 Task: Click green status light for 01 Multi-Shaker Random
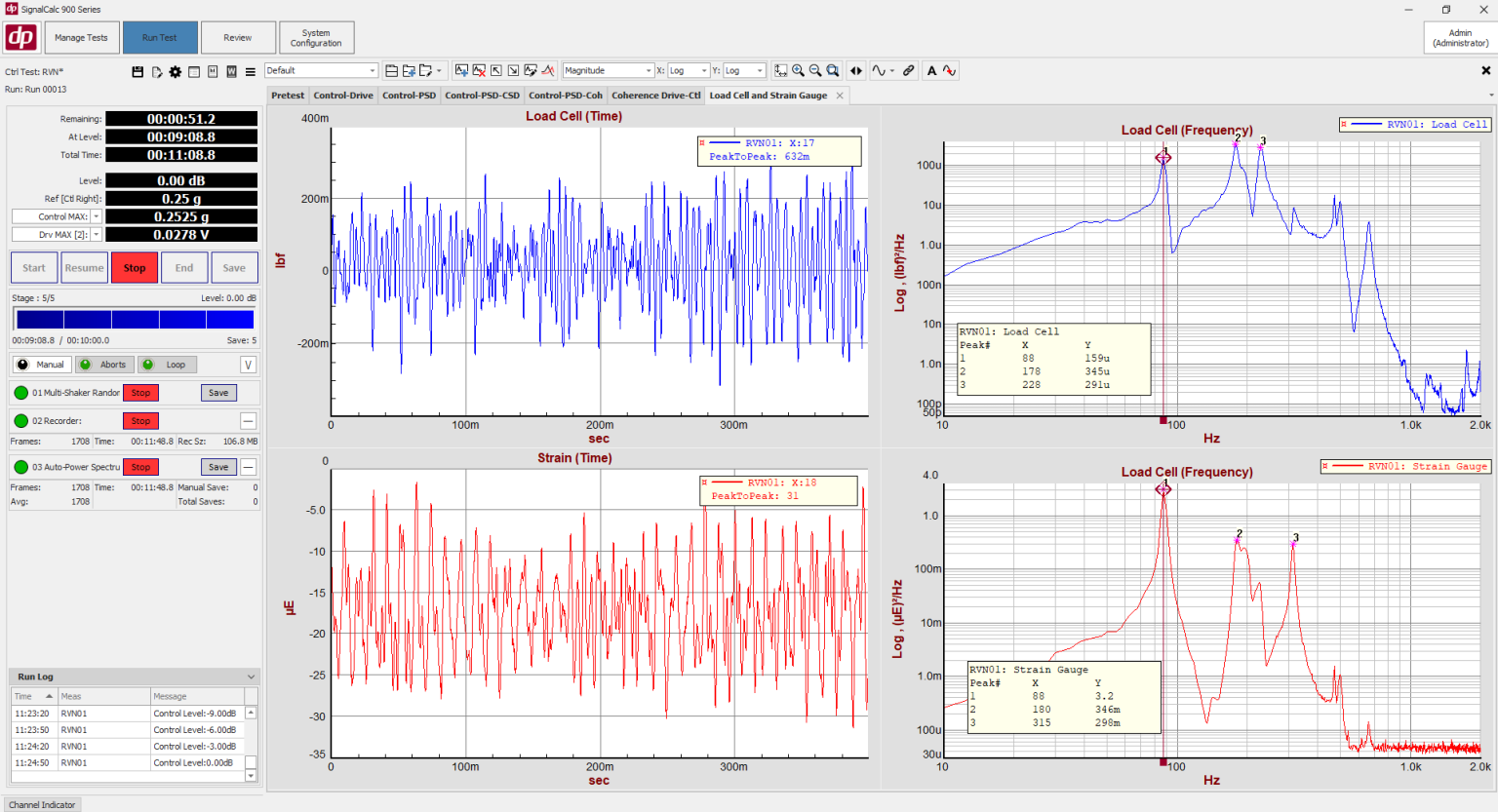coord(21,393)
